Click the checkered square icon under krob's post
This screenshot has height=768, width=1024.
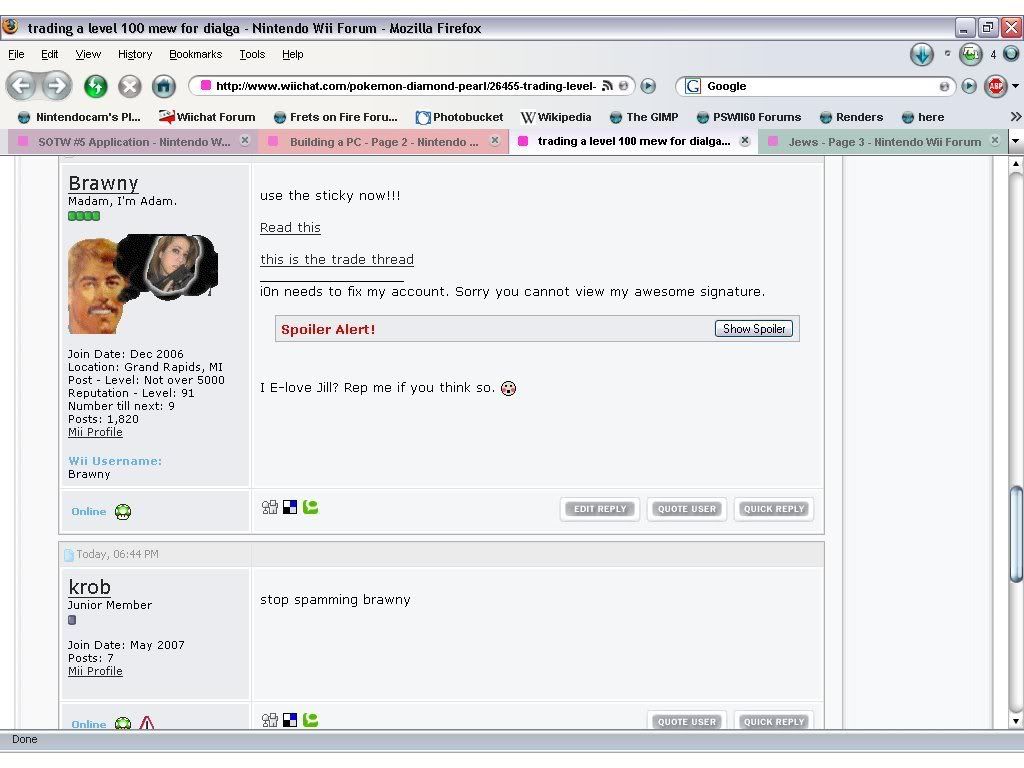(290, 720)
